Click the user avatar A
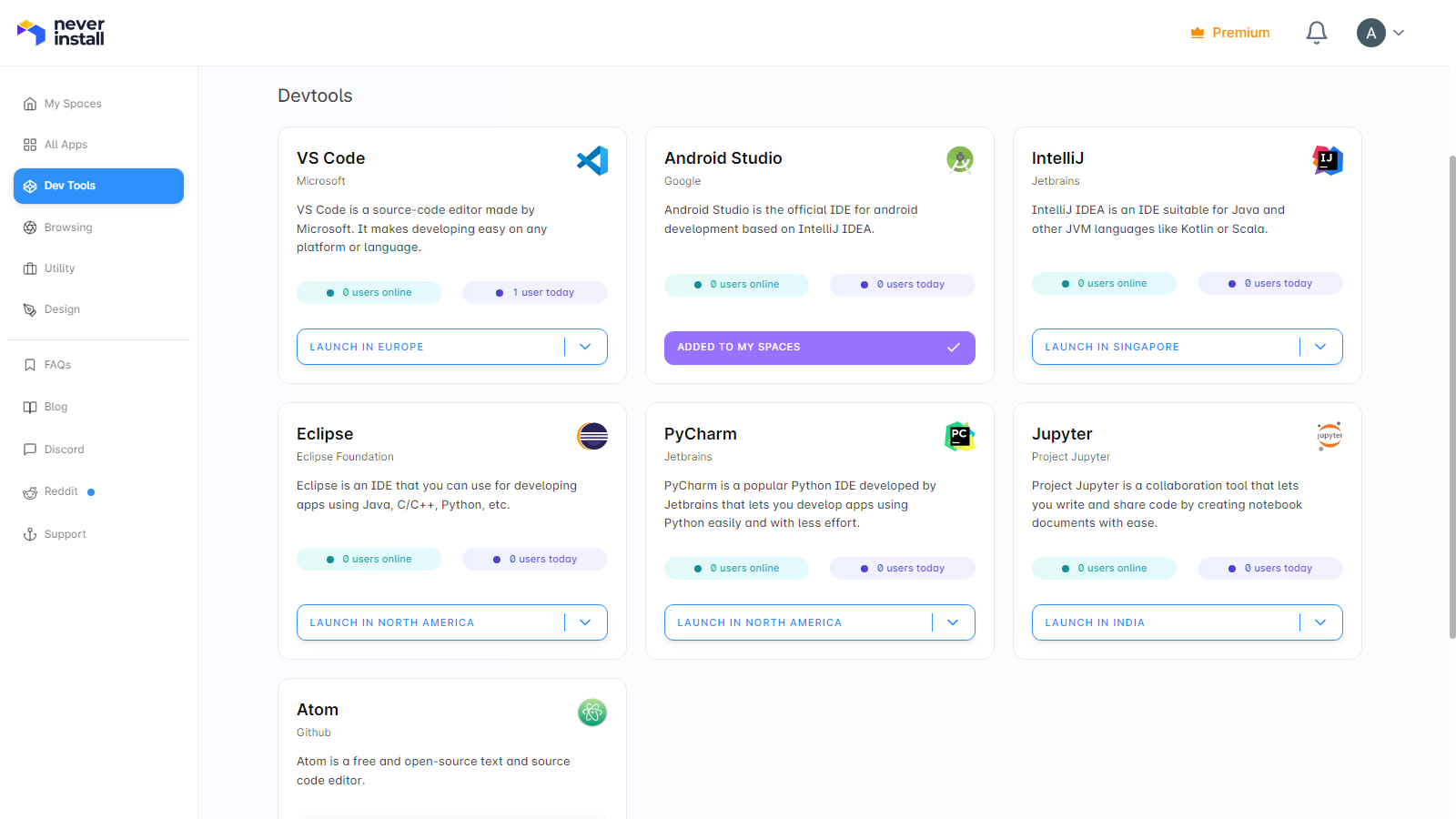 tap(1371, 33)
